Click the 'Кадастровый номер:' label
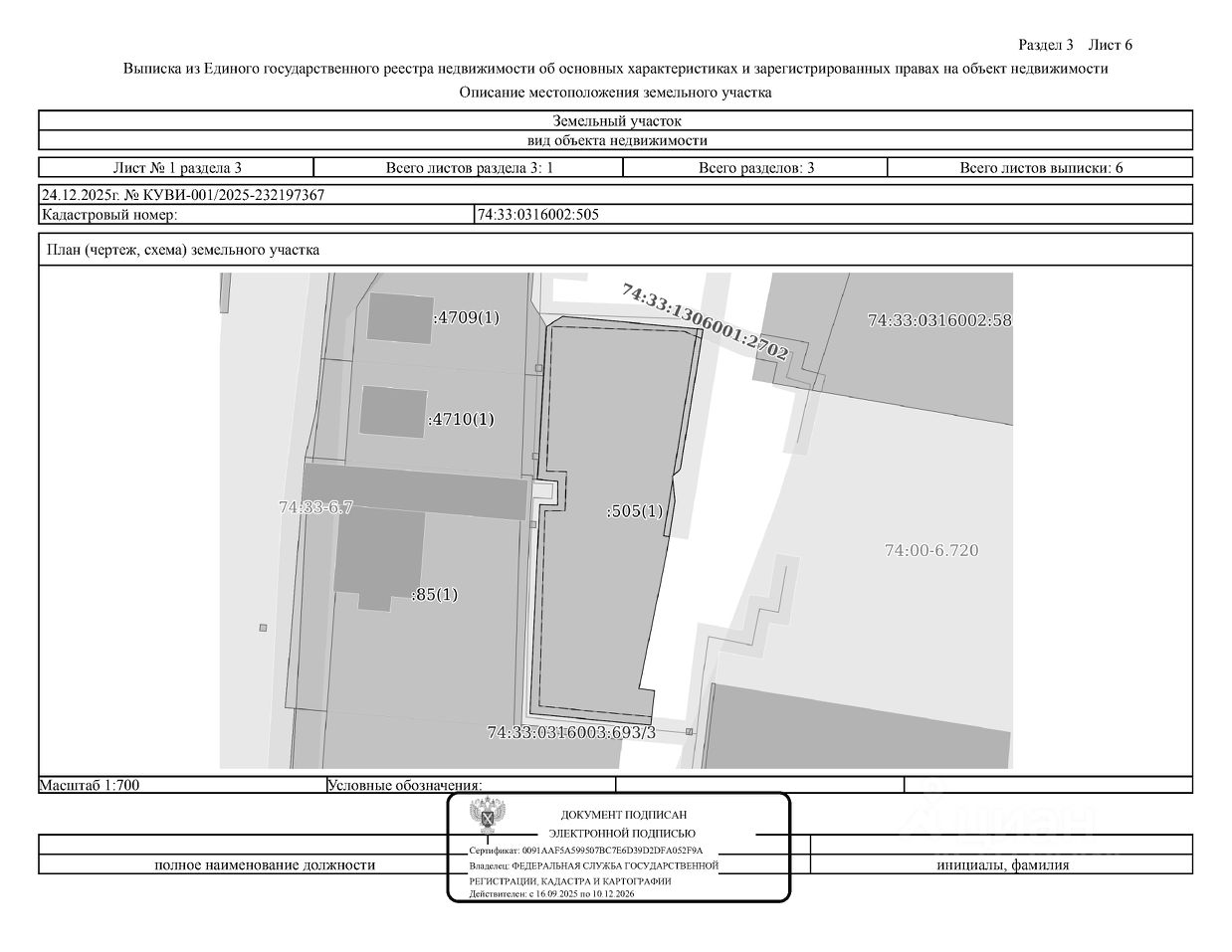Screen dimensions: 1232x952 point(108,214)
